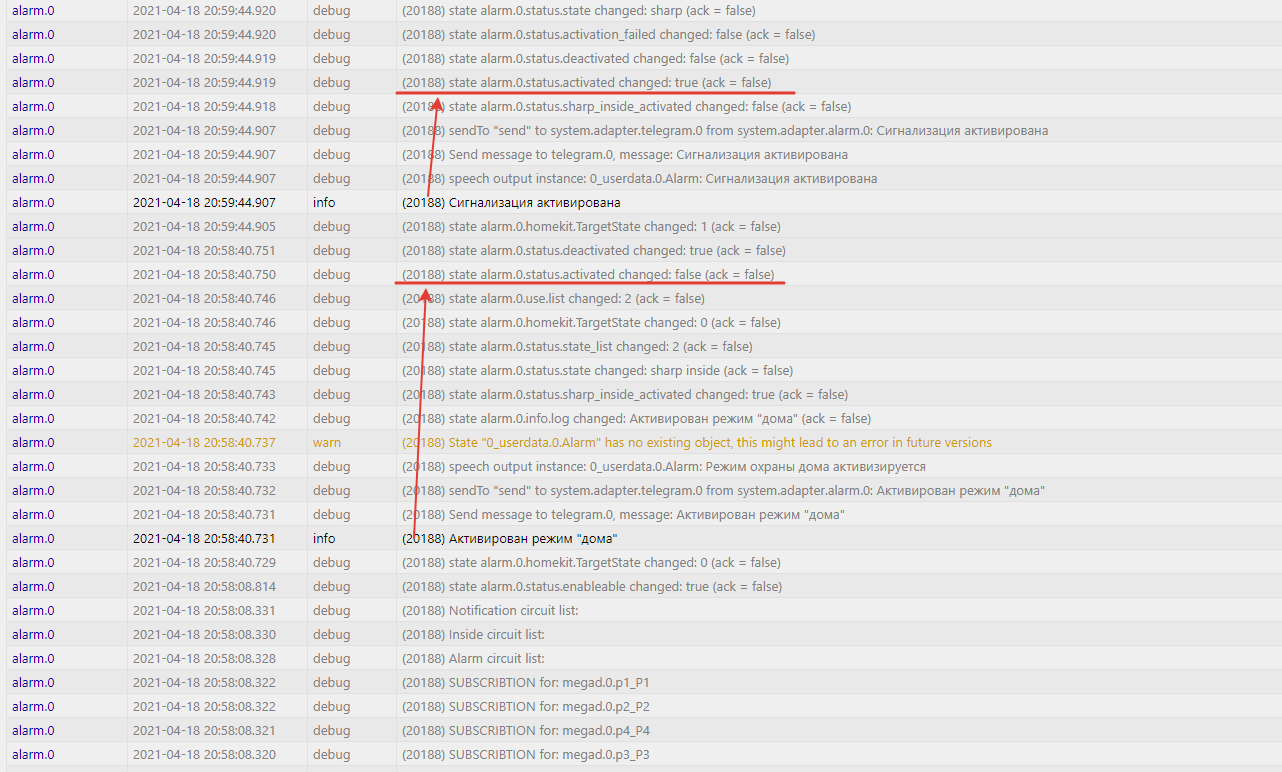Select timestamp 2021-04-18 20:58:40.742

point(204,418)
